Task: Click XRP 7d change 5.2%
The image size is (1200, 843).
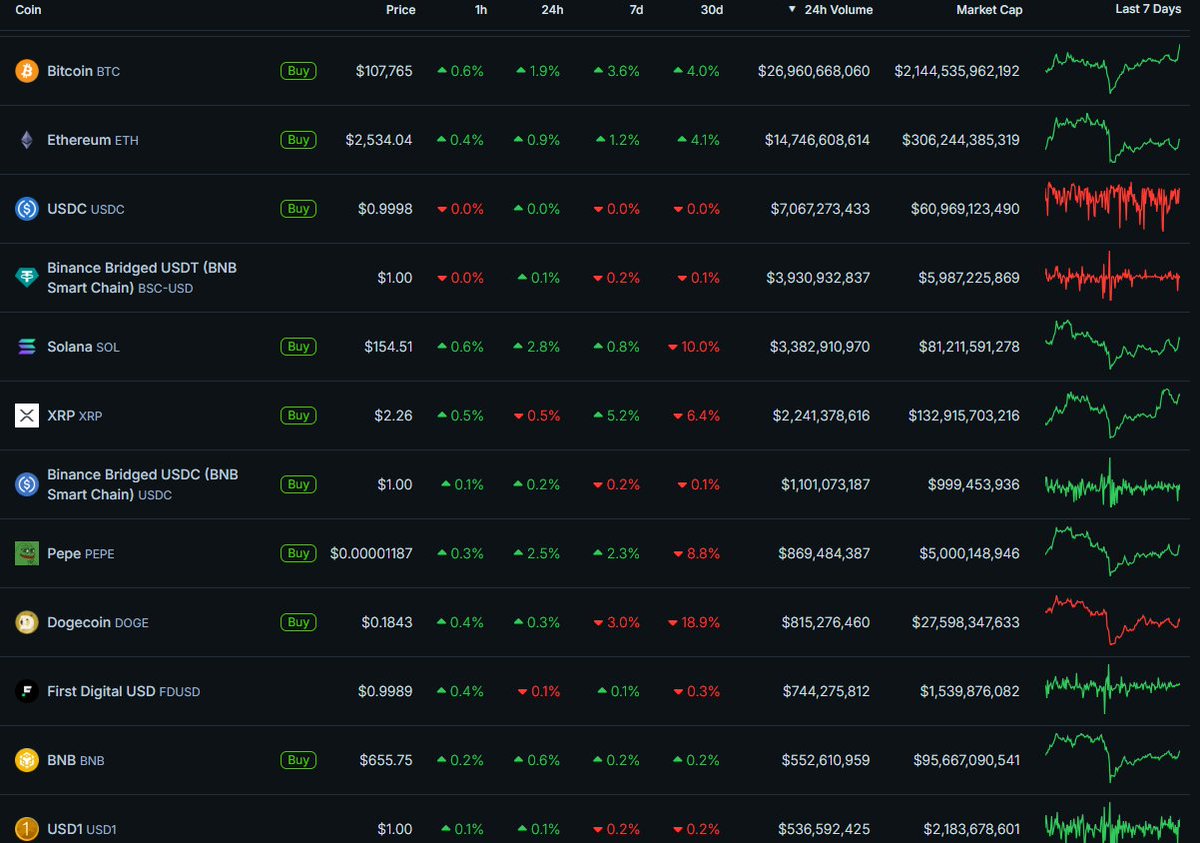Action: click(616, 415)
